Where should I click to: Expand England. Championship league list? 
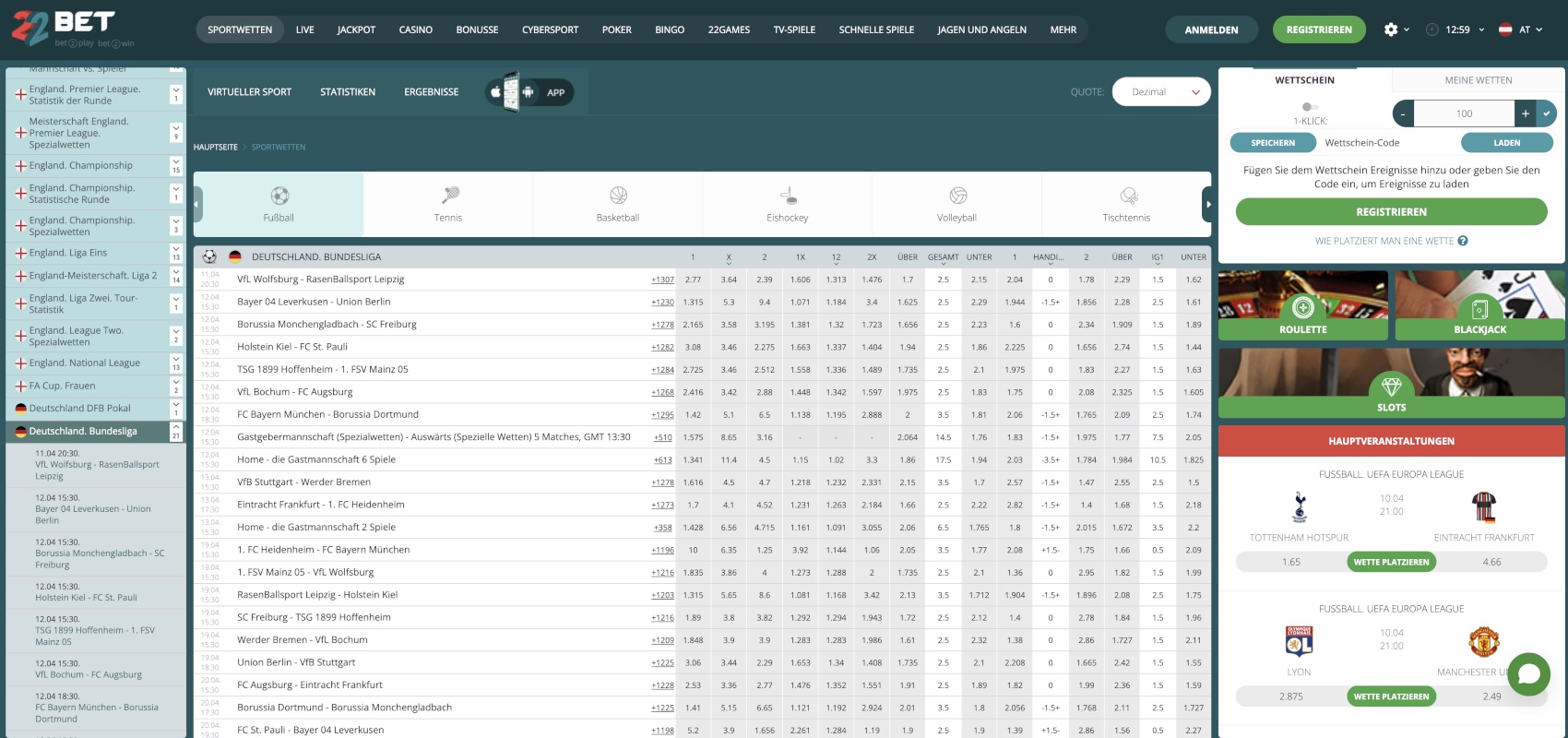tap(175, 166)
